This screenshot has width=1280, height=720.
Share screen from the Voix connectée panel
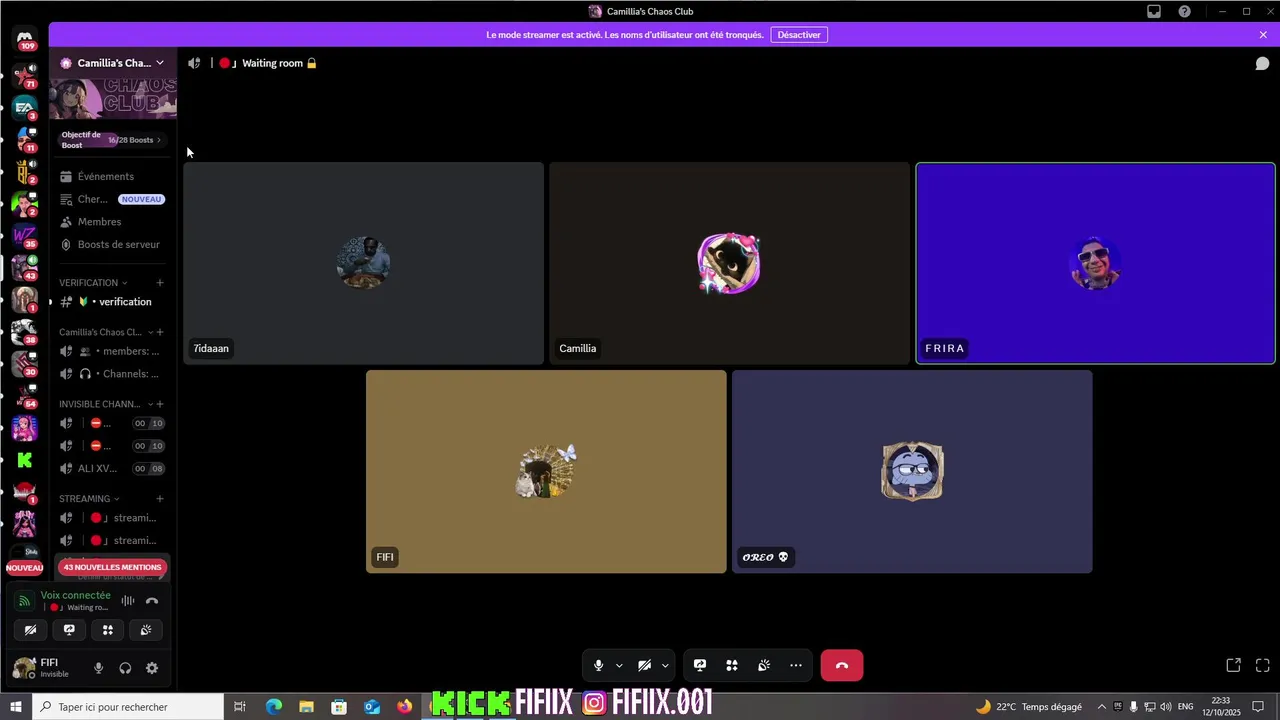pyautogui.click(x=69, y=630)
